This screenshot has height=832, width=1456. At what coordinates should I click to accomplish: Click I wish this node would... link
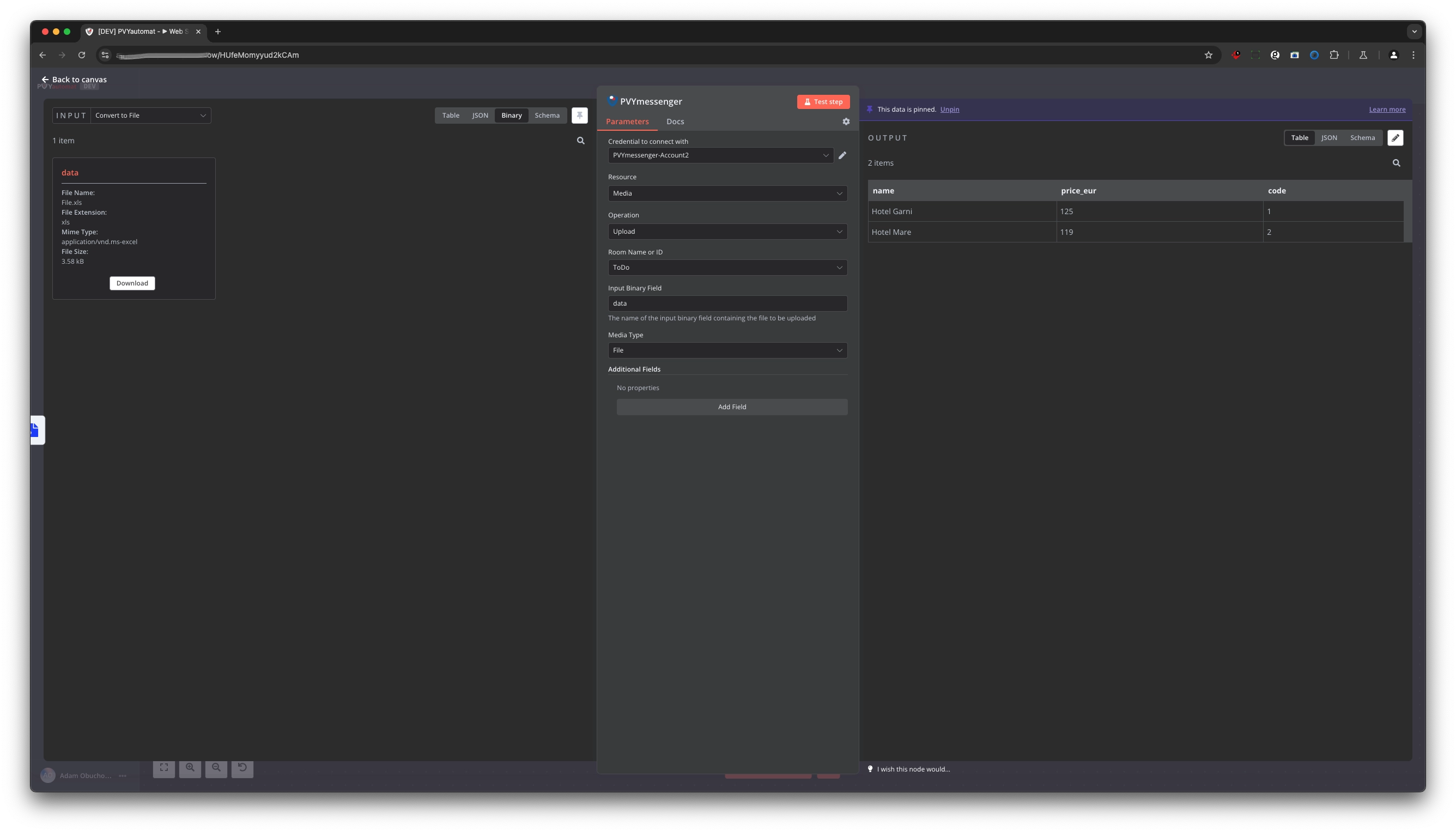tap(913, 769)
